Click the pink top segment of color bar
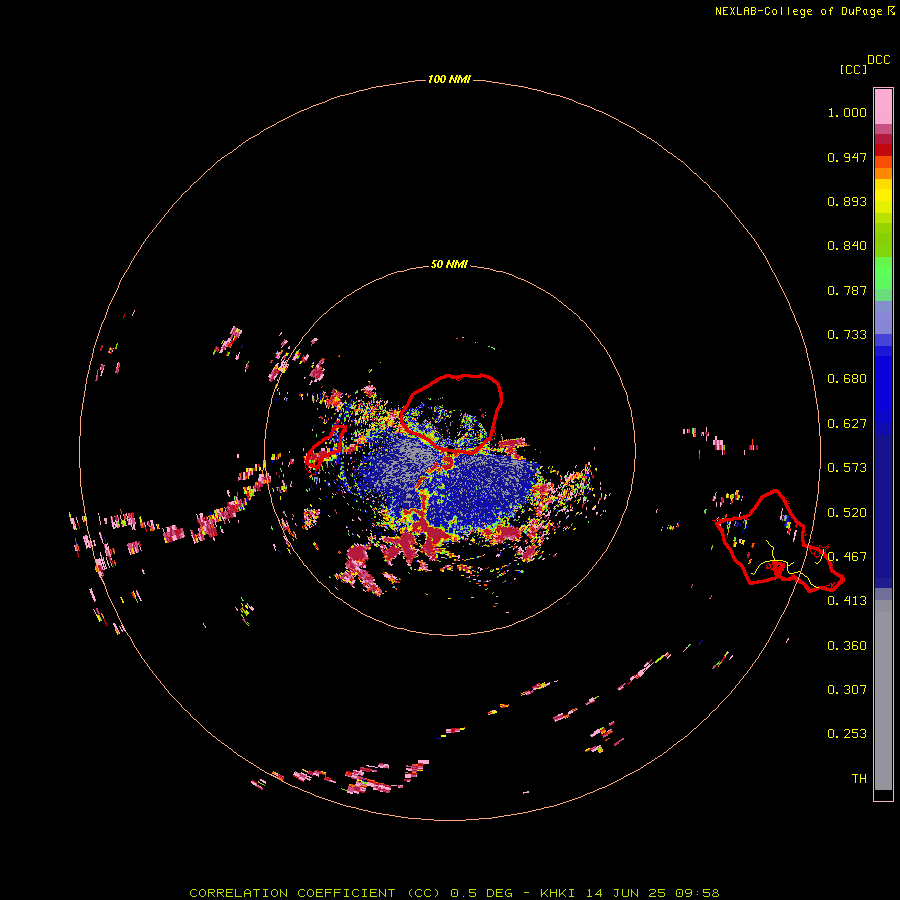This screenshot has width=900, height=900. click(883, 106)
